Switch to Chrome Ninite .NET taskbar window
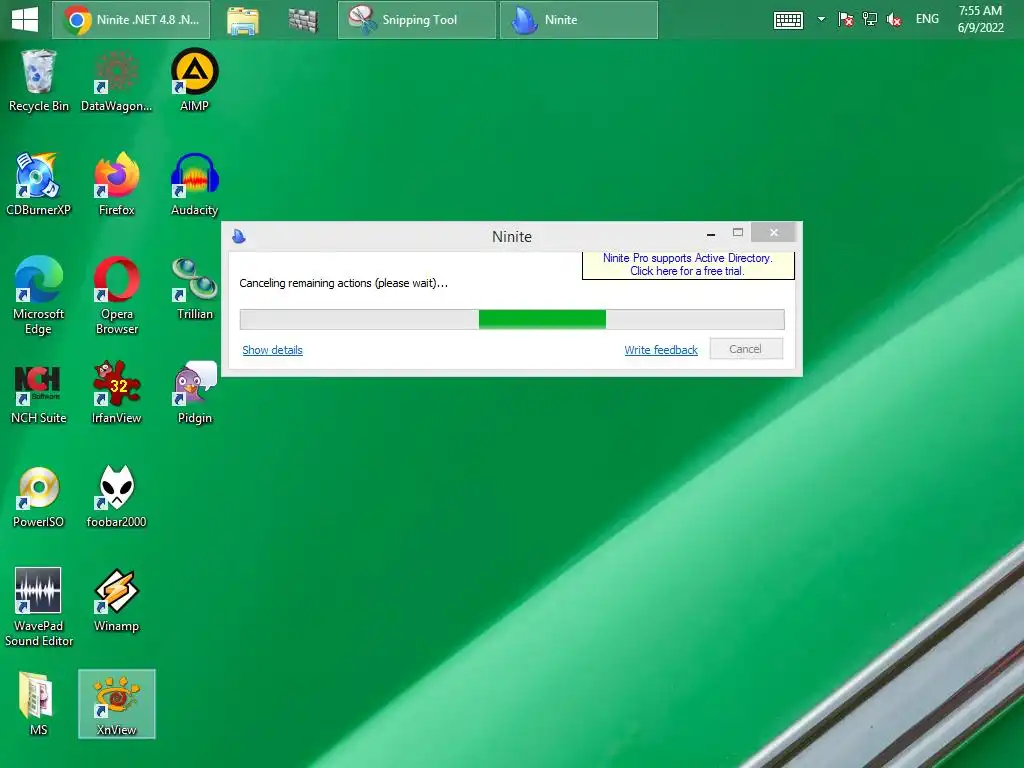Viewport: 1024px width, 768px height. point(131,20)
